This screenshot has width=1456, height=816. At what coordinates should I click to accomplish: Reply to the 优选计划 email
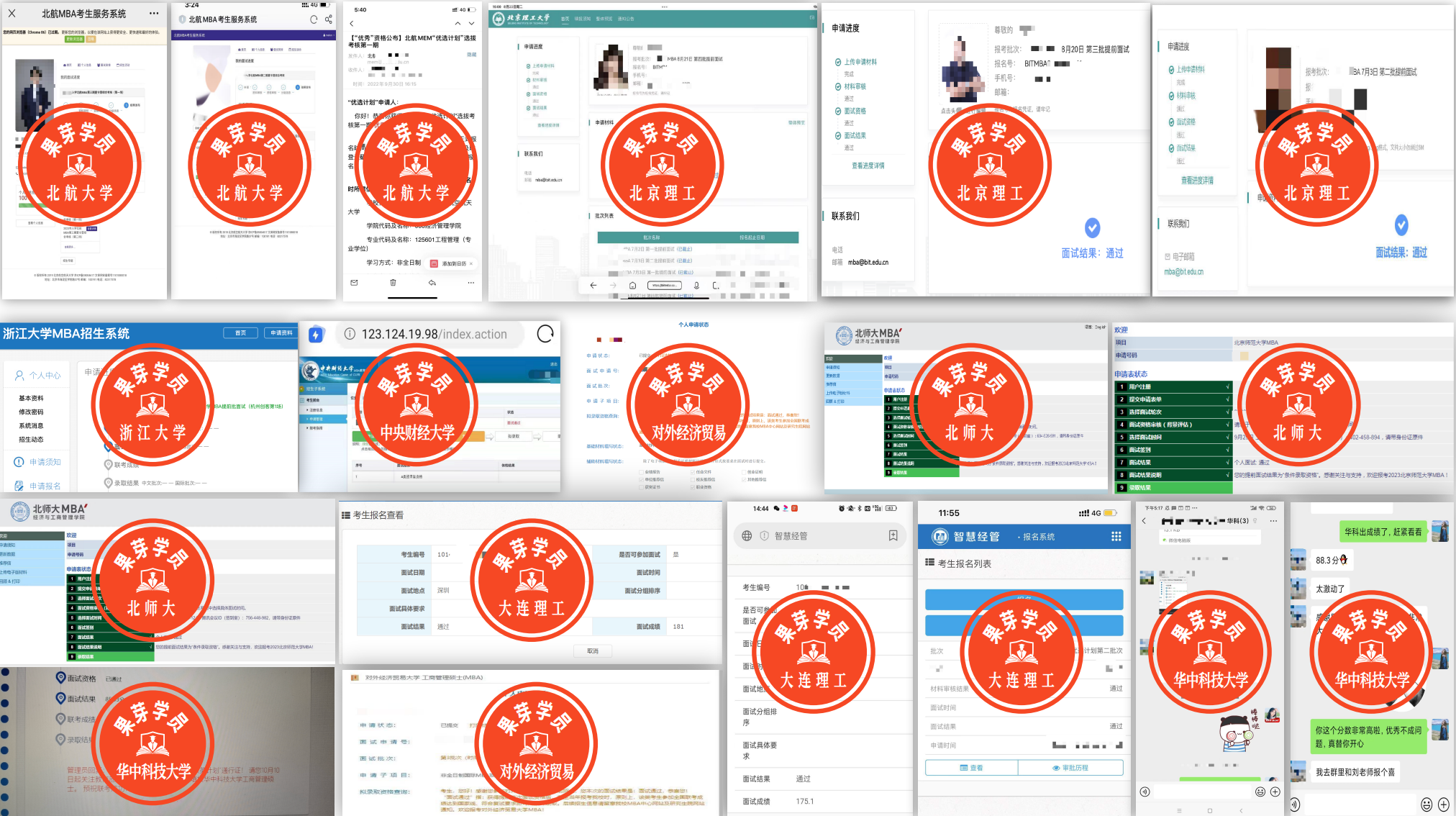coord(432,283)
